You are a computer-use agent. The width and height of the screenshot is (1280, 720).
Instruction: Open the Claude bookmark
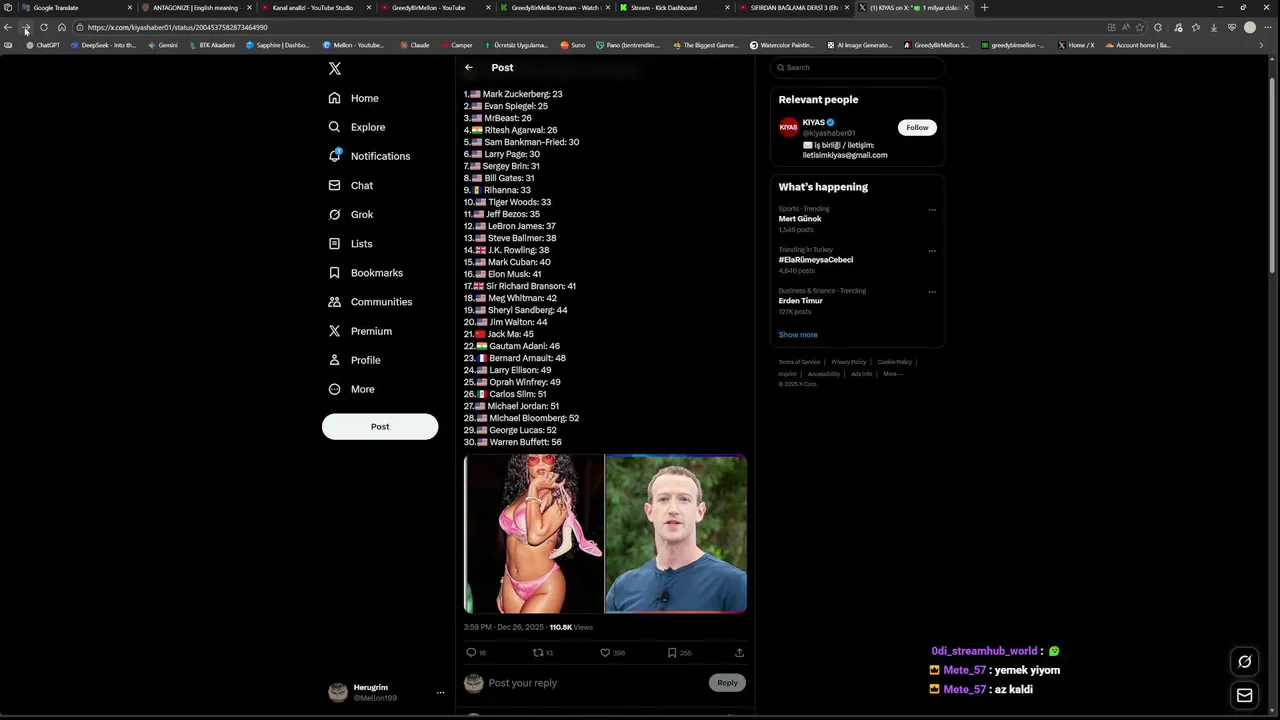pos(414,45)
